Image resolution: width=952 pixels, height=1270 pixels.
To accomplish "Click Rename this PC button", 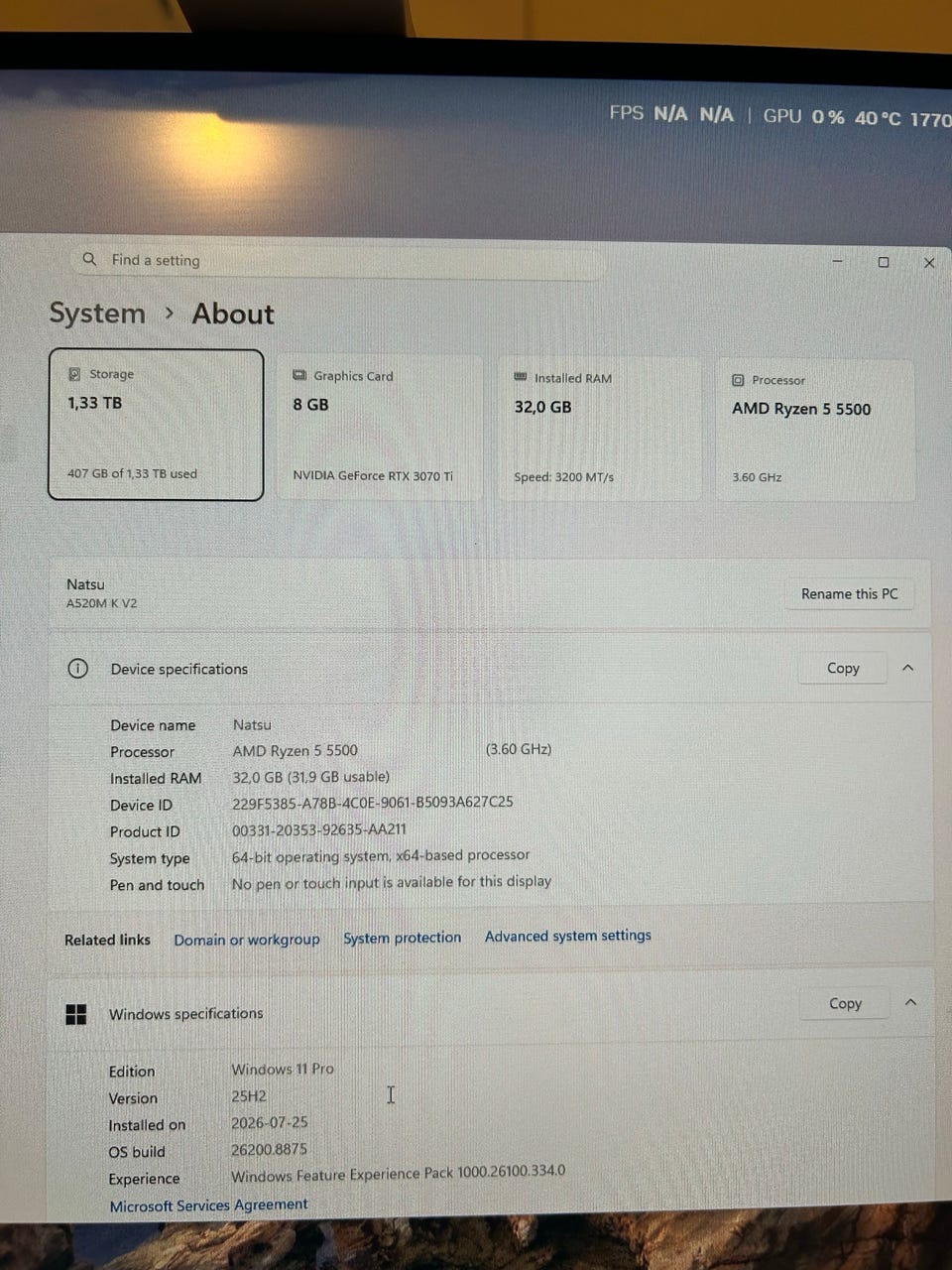I will [849, 593].
